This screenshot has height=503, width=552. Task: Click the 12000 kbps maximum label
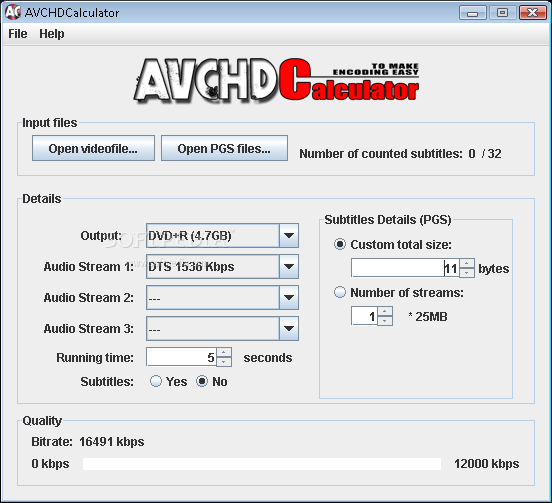tap(487, 464)
